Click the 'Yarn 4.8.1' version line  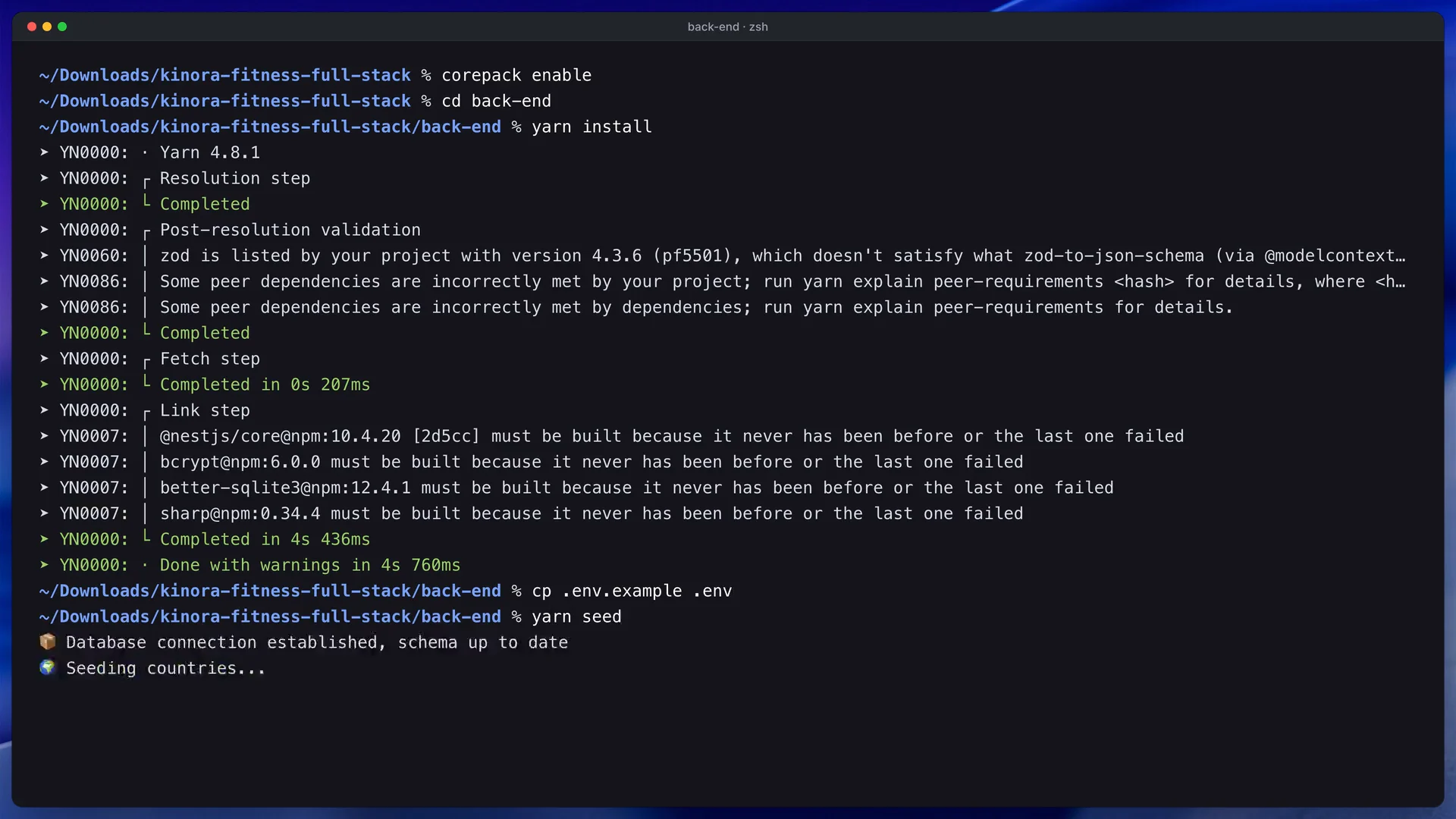pyautogui.click(x=210, y=152)
